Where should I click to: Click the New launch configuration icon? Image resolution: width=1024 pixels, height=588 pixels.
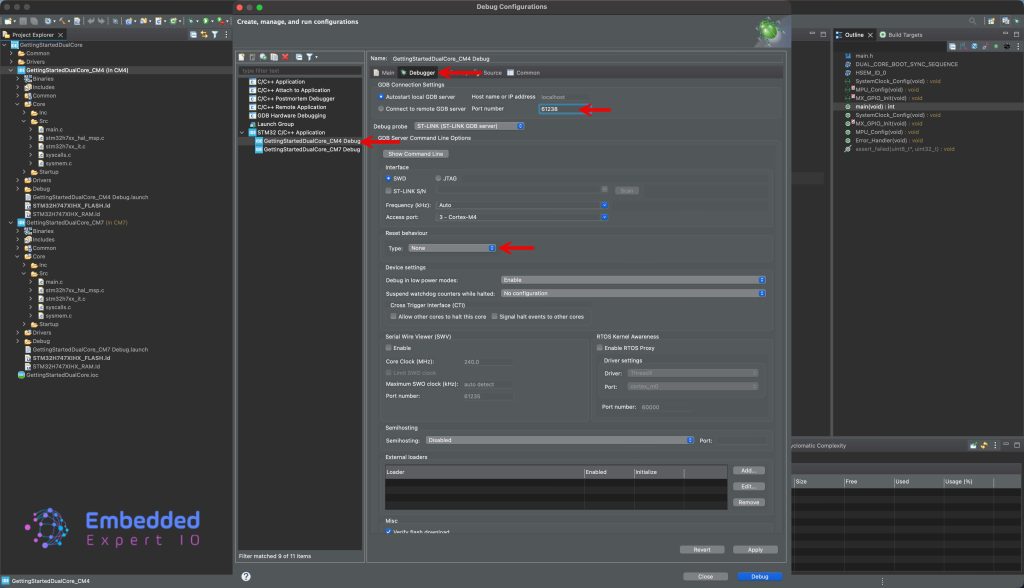[x=241, y=57]
